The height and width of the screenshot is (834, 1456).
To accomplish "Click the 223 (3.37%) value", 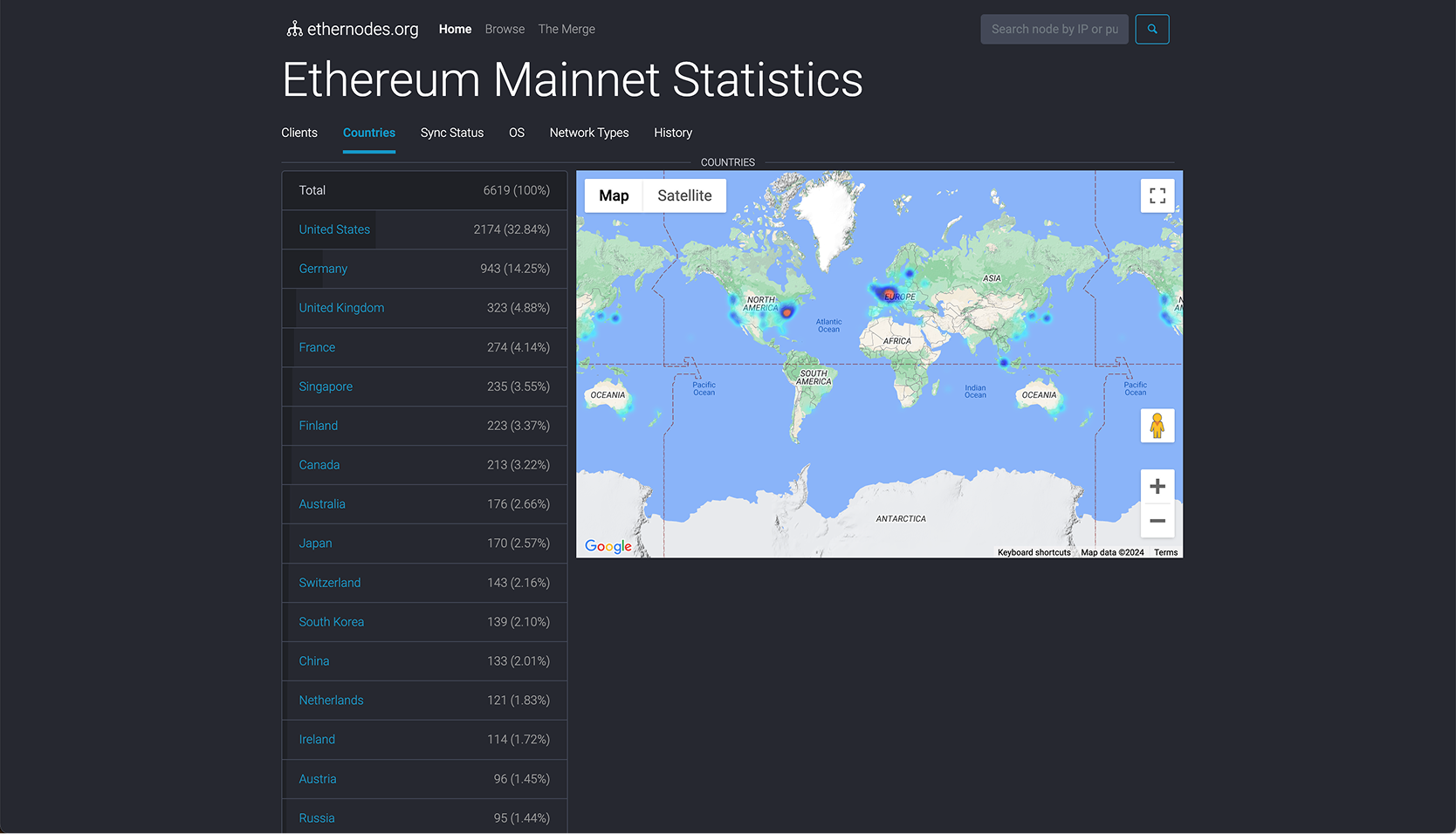I will click(519, 426).
